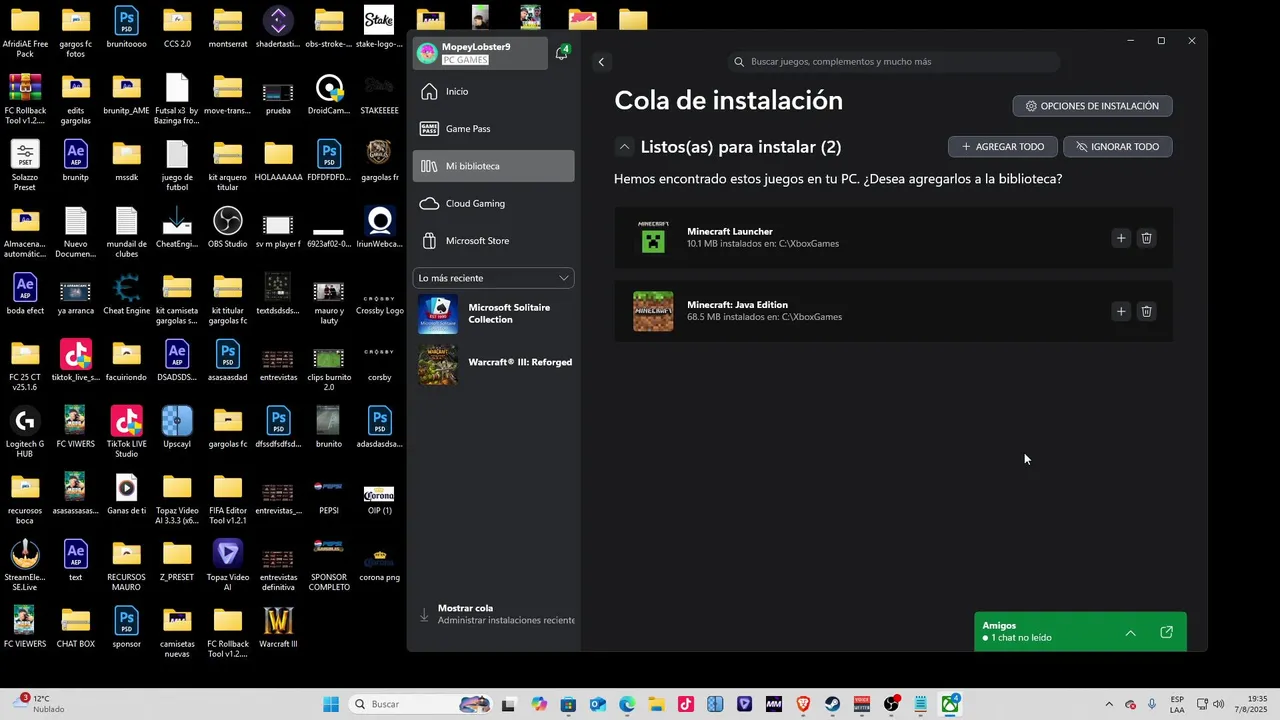The height and width of the screenshot is (720, 1280).
Task: Delete Minecraft Launcher entry with trash icon
Action: (x=1147, y=238)
